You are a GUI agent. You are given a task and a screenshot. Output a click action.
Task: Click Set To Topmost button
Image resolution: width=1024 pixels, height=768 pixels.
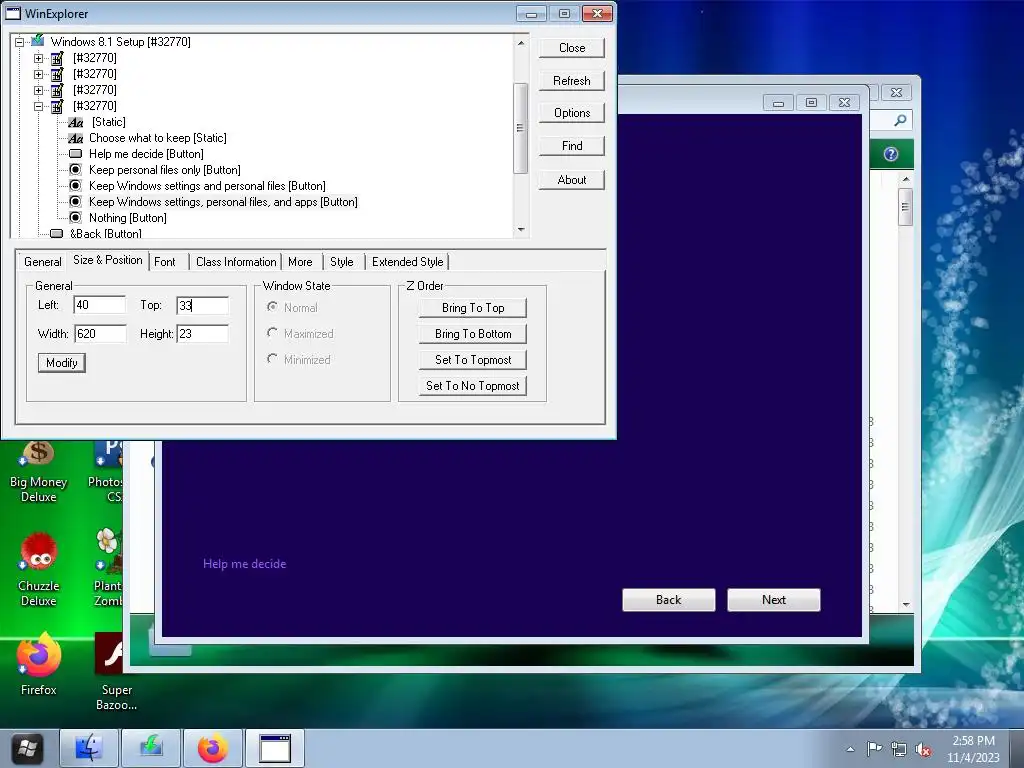pos(473,360)
